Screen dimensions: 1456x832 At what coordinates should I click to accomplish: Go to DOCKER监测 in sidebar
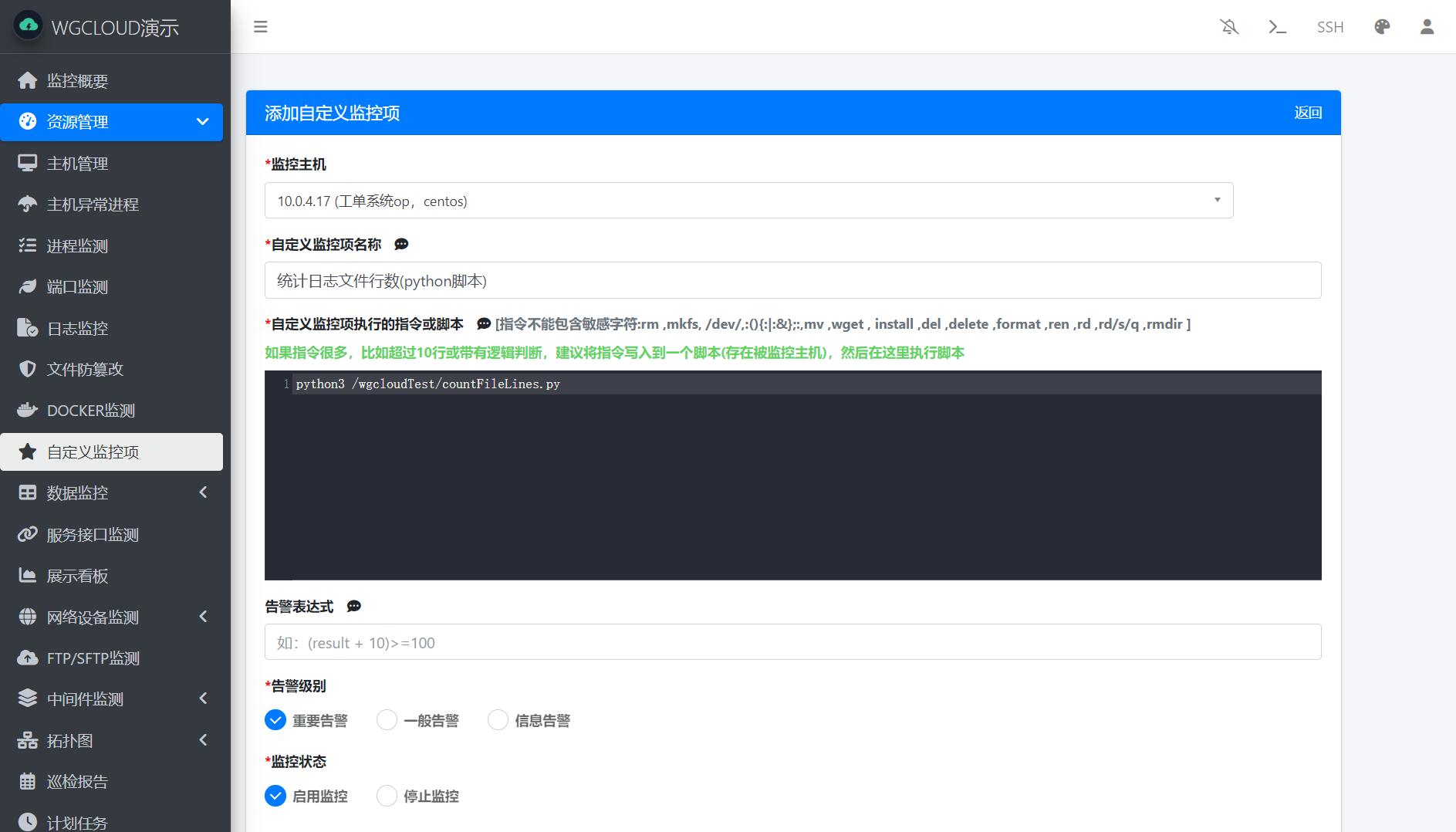click(90, 411)
